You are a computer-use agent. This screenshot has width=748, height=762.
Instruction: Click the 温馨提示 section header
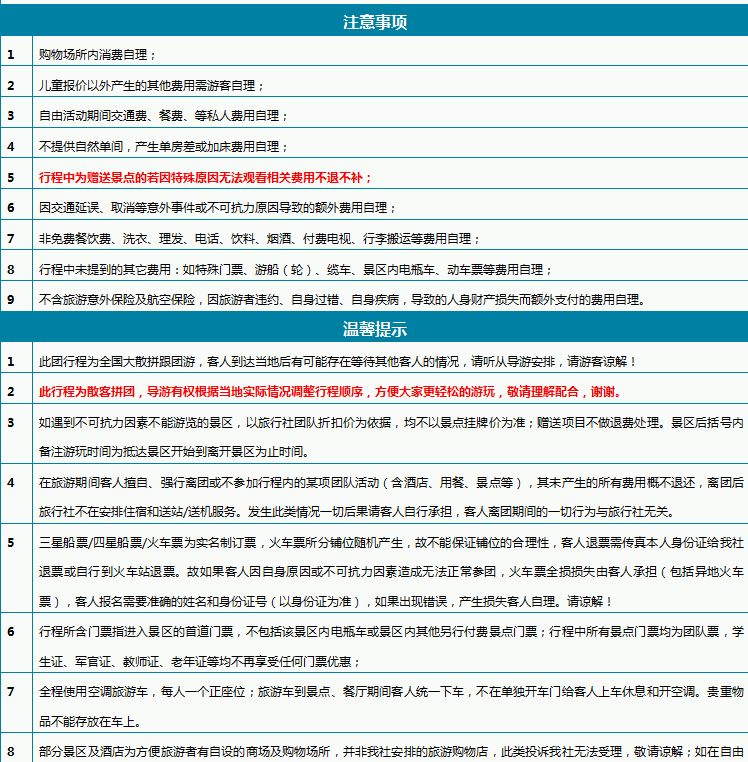[x=374, y=327]
